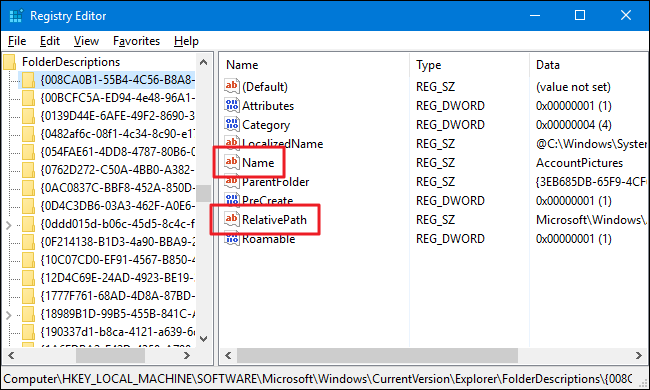Select the Roamable DWORD icon
This screenshot has height=390, width=650.
232,239
